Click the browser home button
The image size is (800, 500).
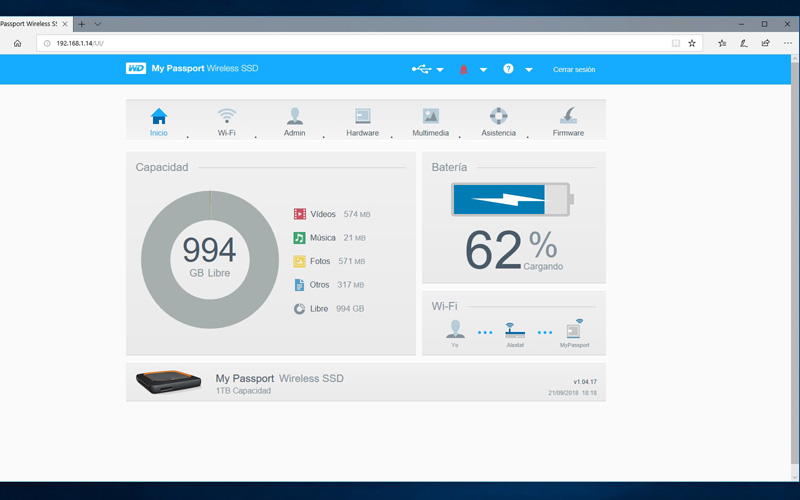tap(17, 43)
